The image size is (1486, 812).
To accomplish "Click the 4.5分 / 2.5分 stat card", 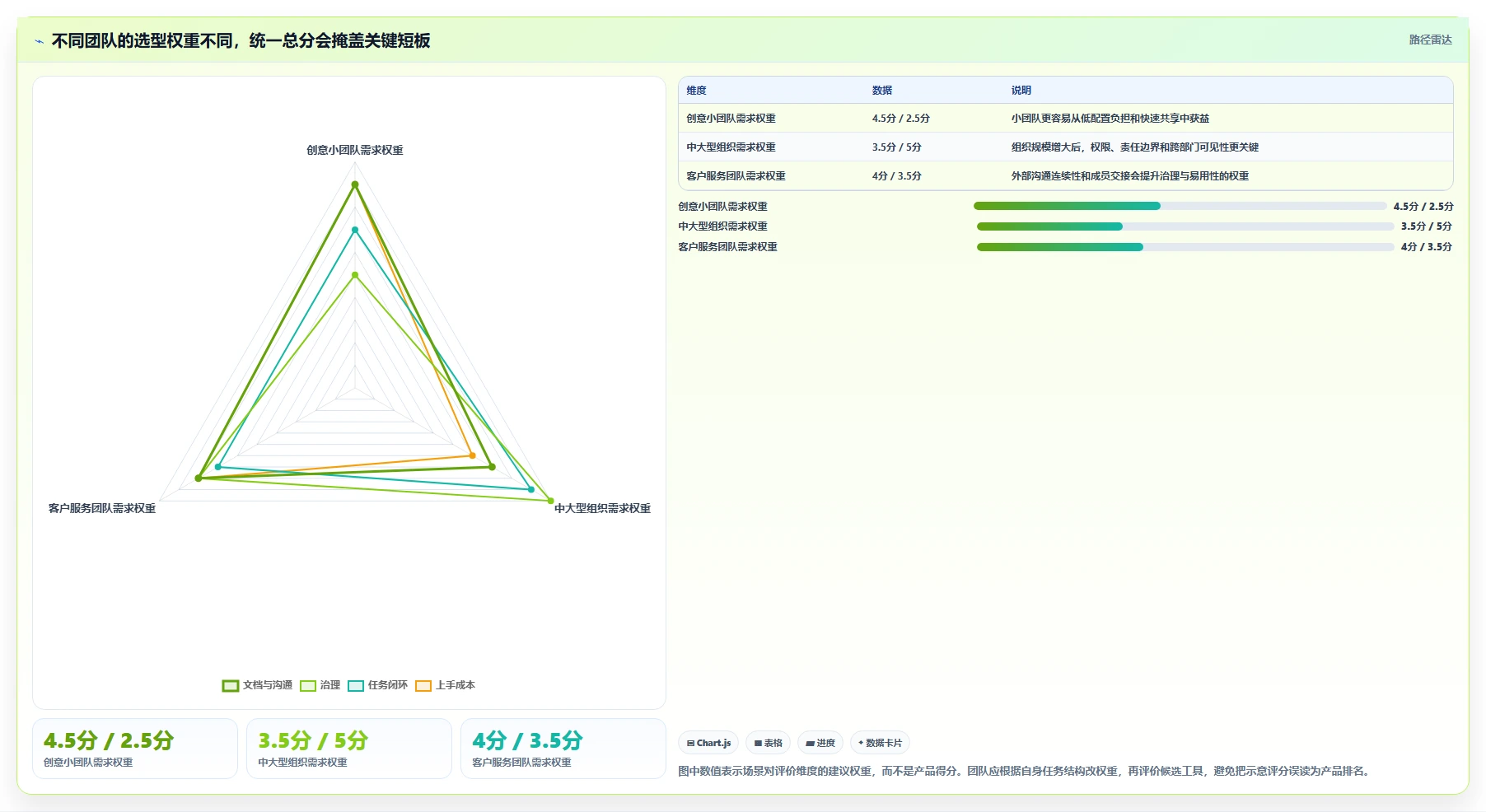I will 135,749.
